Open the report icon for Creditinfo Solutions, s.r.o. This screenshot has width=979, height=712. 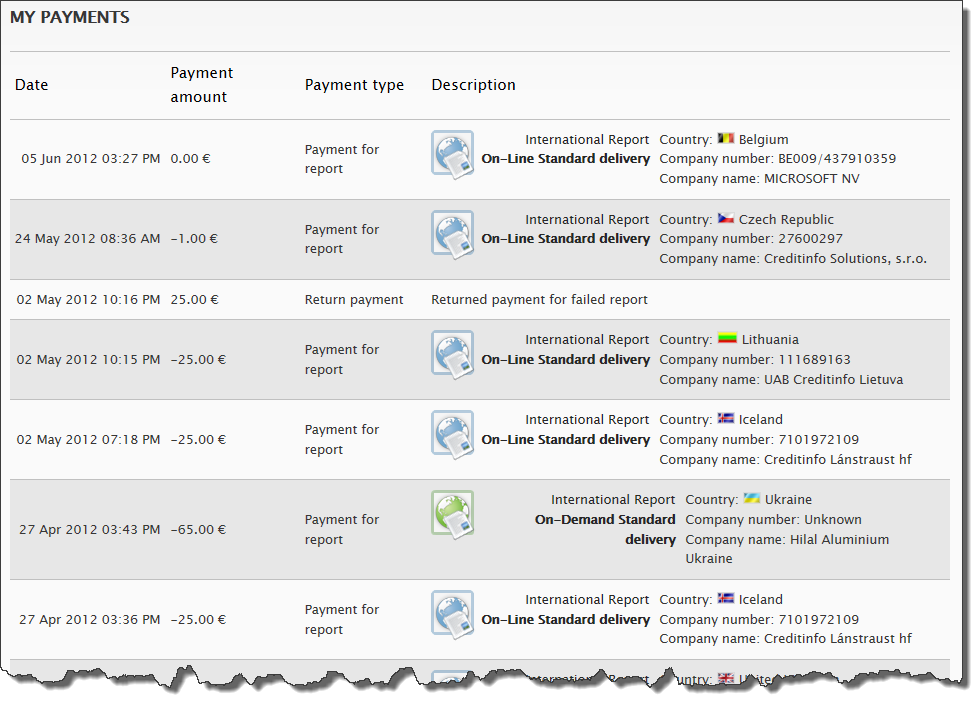coord(452,234)
